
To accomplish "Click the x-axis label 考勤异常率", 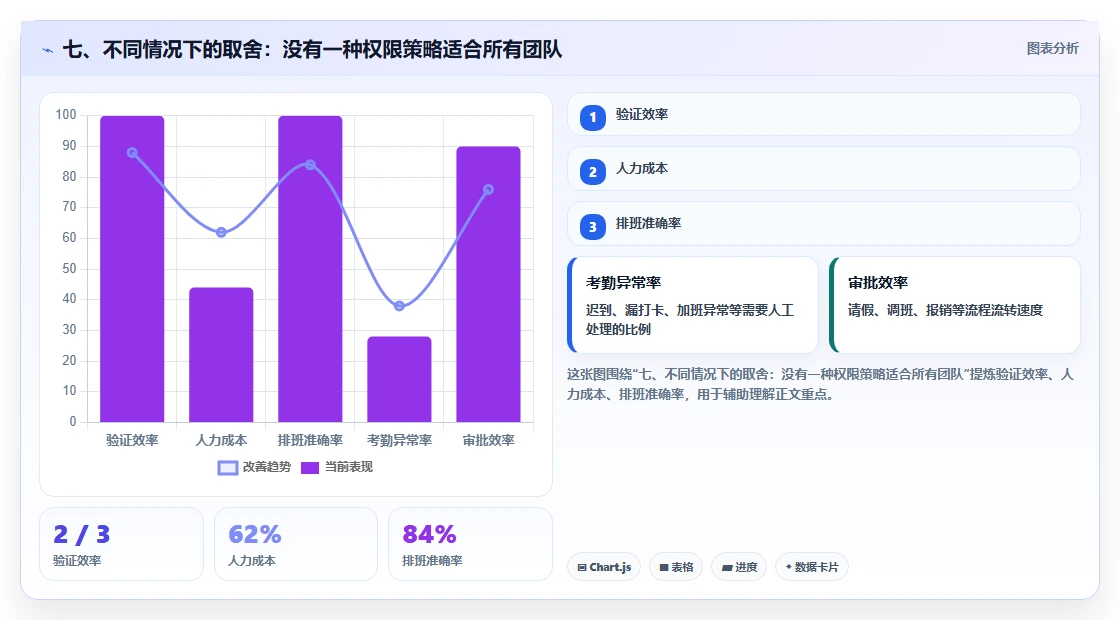I will click(399, 440).
